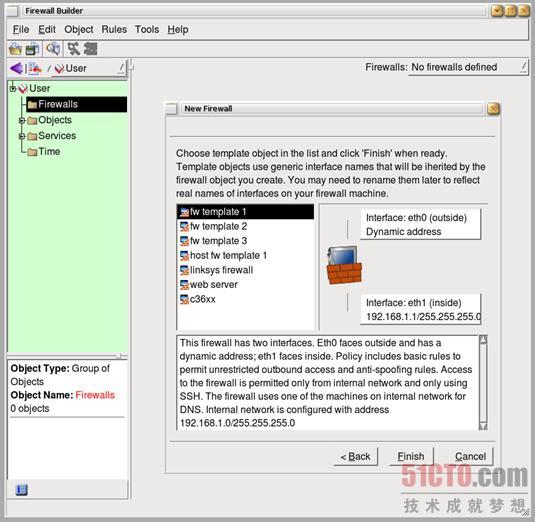Open the Rules menu

coord(114,30)
